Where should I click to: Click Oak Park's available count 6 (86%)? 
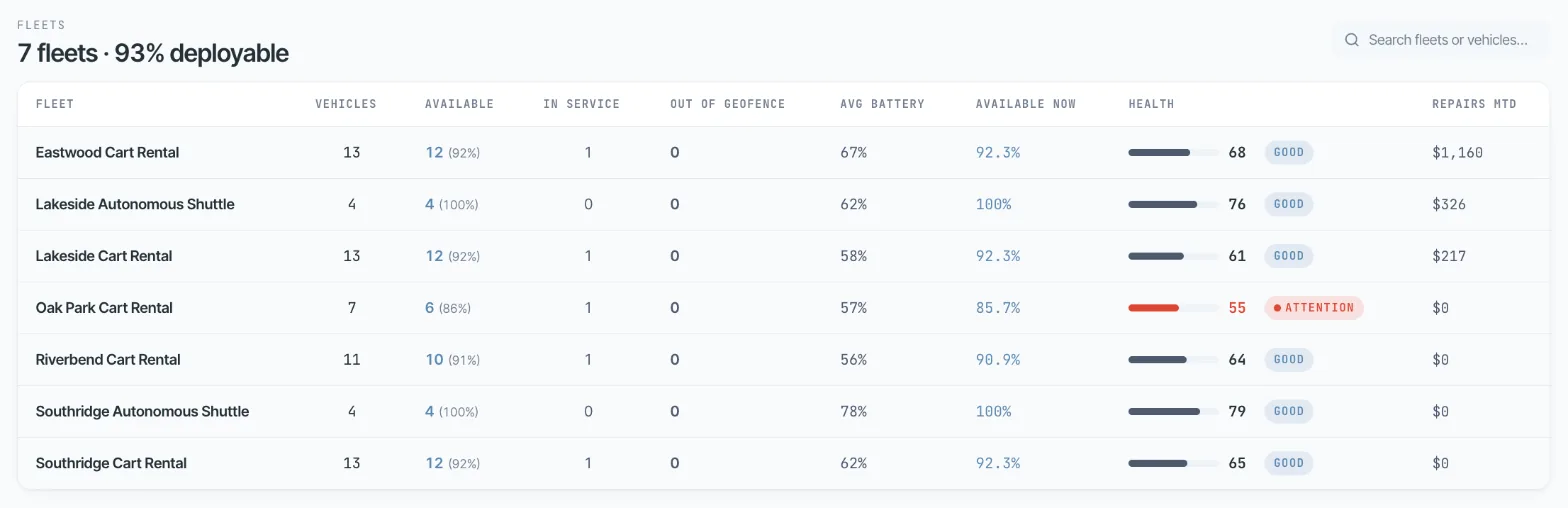[x=448, y=308]
